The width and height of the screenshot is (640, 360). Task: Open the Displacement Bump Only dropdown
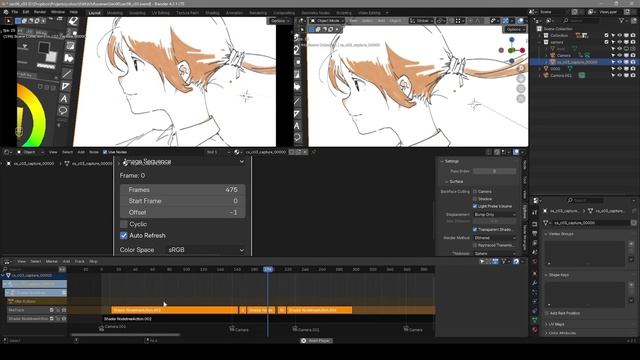click(x=495, y=214)
